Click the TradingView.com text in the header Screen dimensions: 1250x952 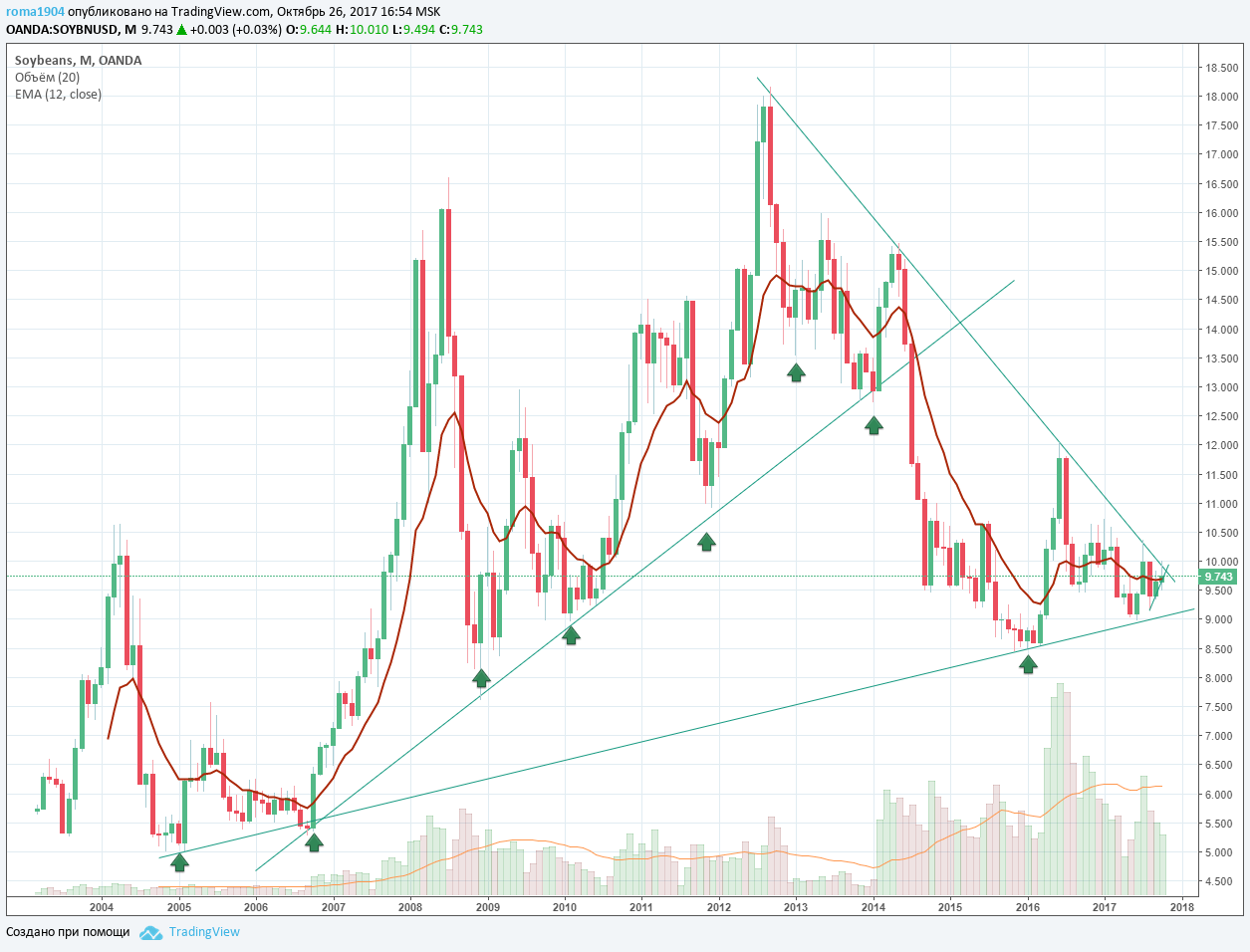pos(220,12)
